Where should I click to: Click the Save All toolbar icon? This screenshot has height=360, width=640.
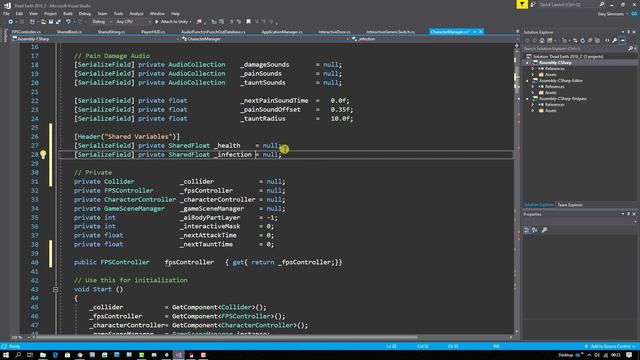click(x=58, y=22)
